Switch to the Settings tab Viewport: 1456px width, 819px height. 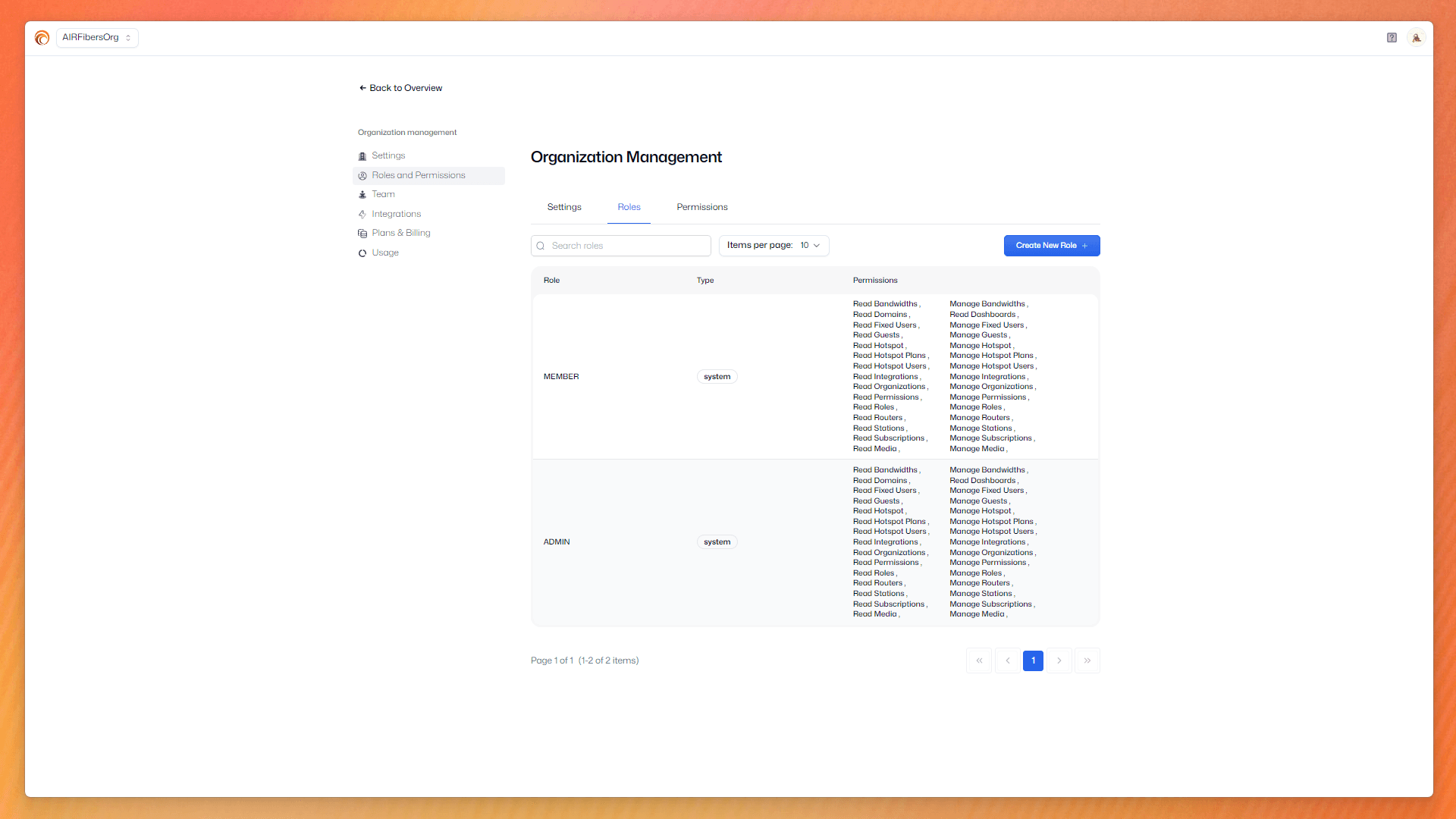(x=563, y=207)
